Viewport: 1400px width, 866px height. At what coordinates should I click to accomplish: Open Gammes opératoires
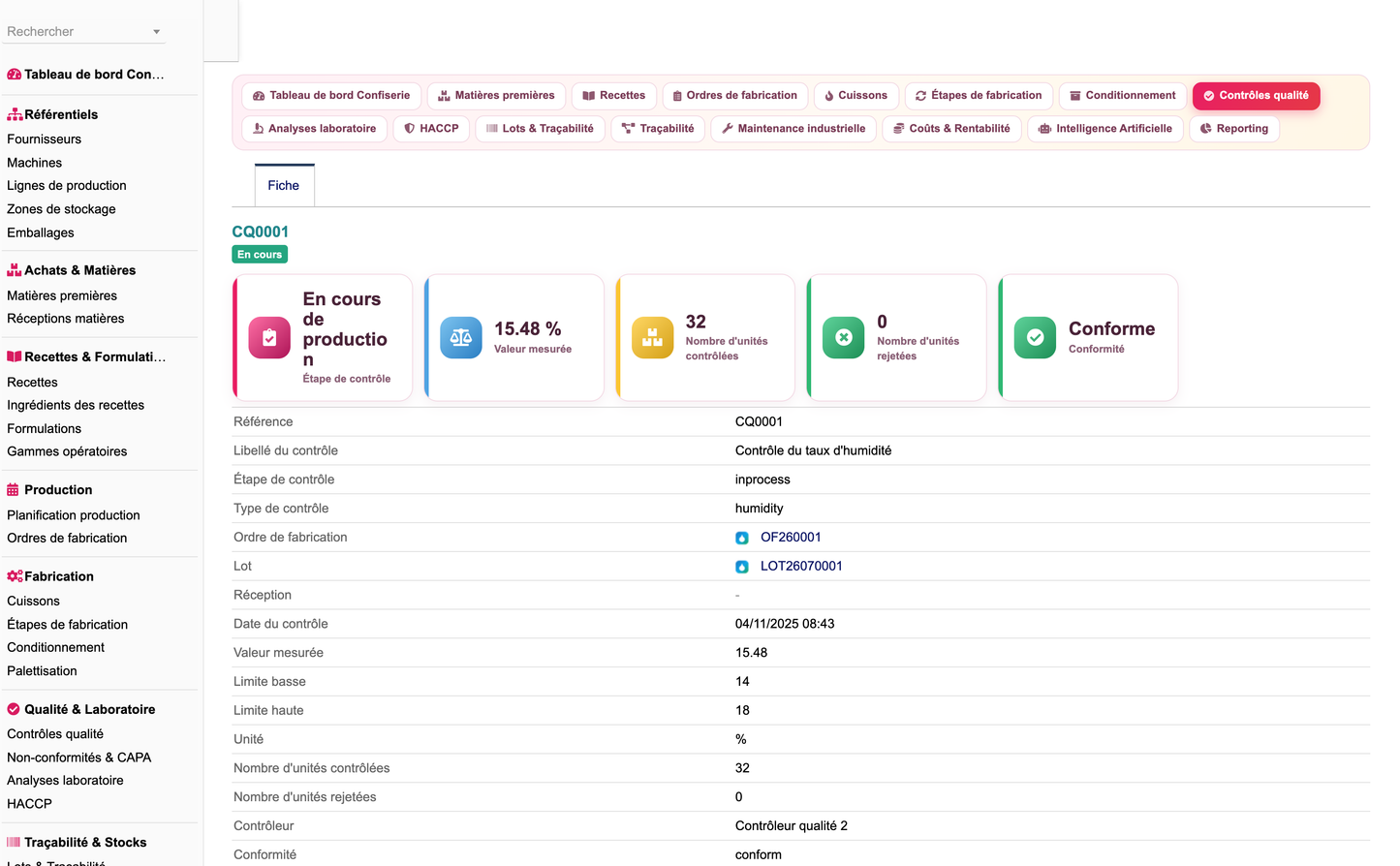(67, 451)
